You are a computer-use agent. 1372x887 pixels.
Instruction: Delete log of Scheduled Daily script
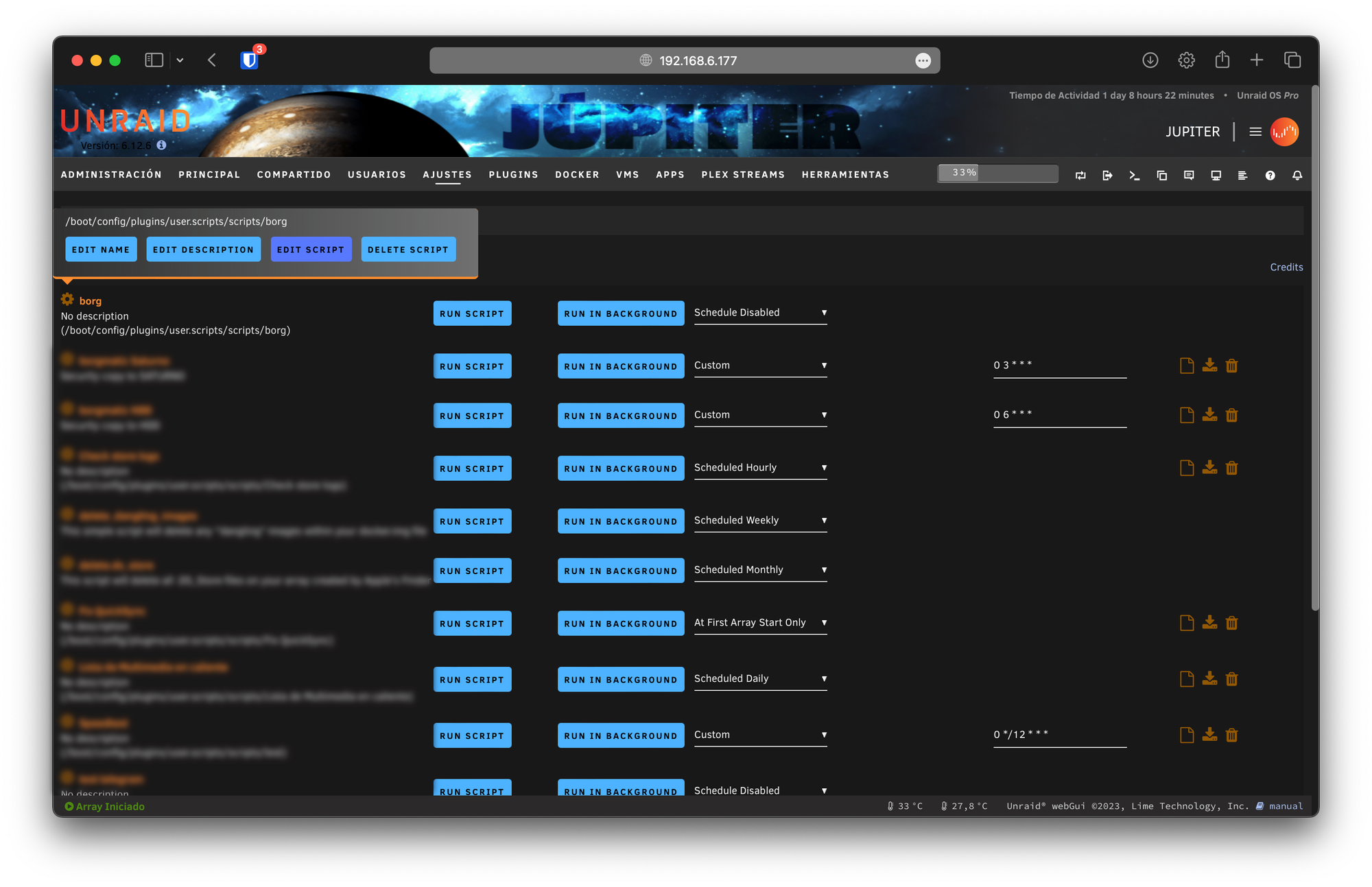pos(1232,679)
